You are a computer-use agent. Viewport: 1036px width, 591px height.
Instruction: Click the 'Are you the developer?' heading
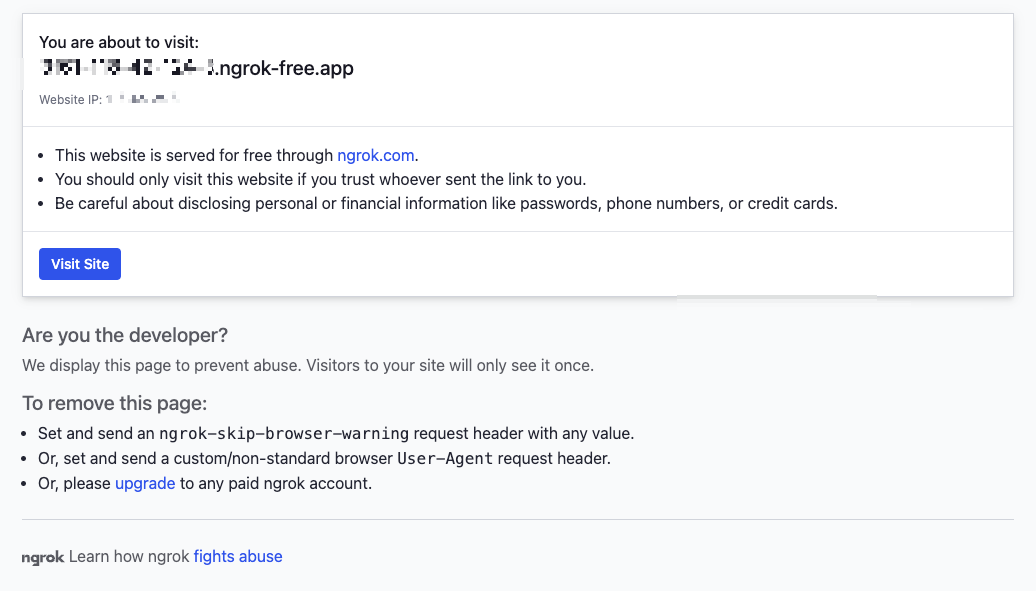125,334
